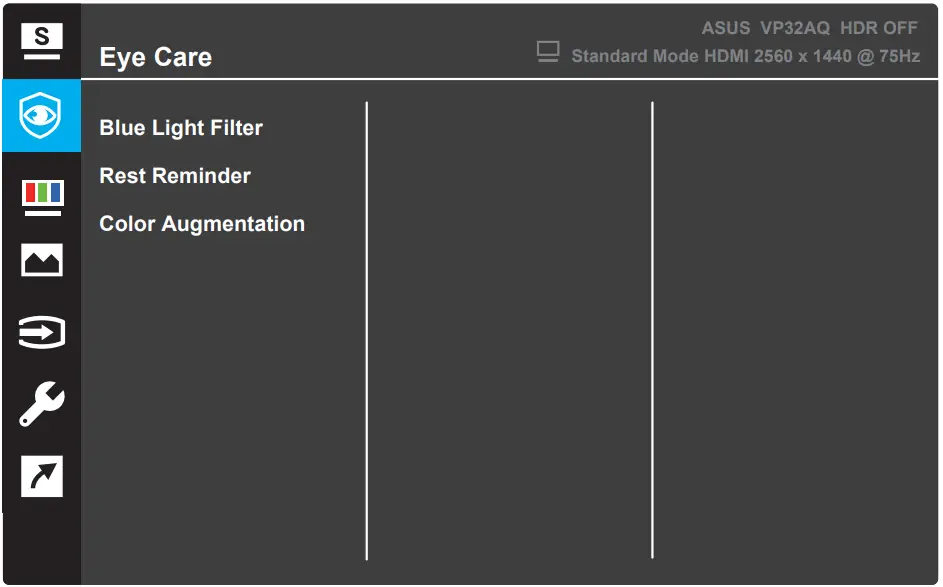Screen dimensions: 943x587
Task: Expand Color Augmentation options
Action: (202, 224)
